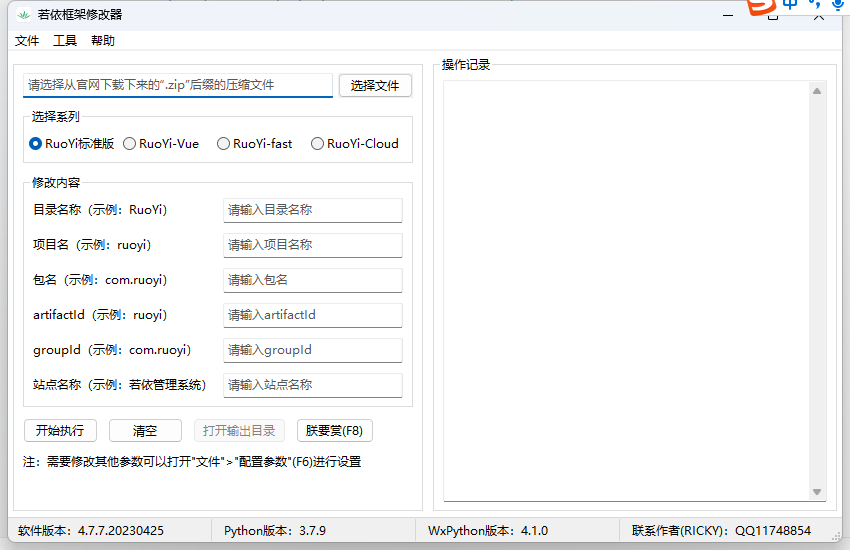This screenshot has height=550, width=850.
Task: Click the Sogou input method icon
Action: pos(762,7)
